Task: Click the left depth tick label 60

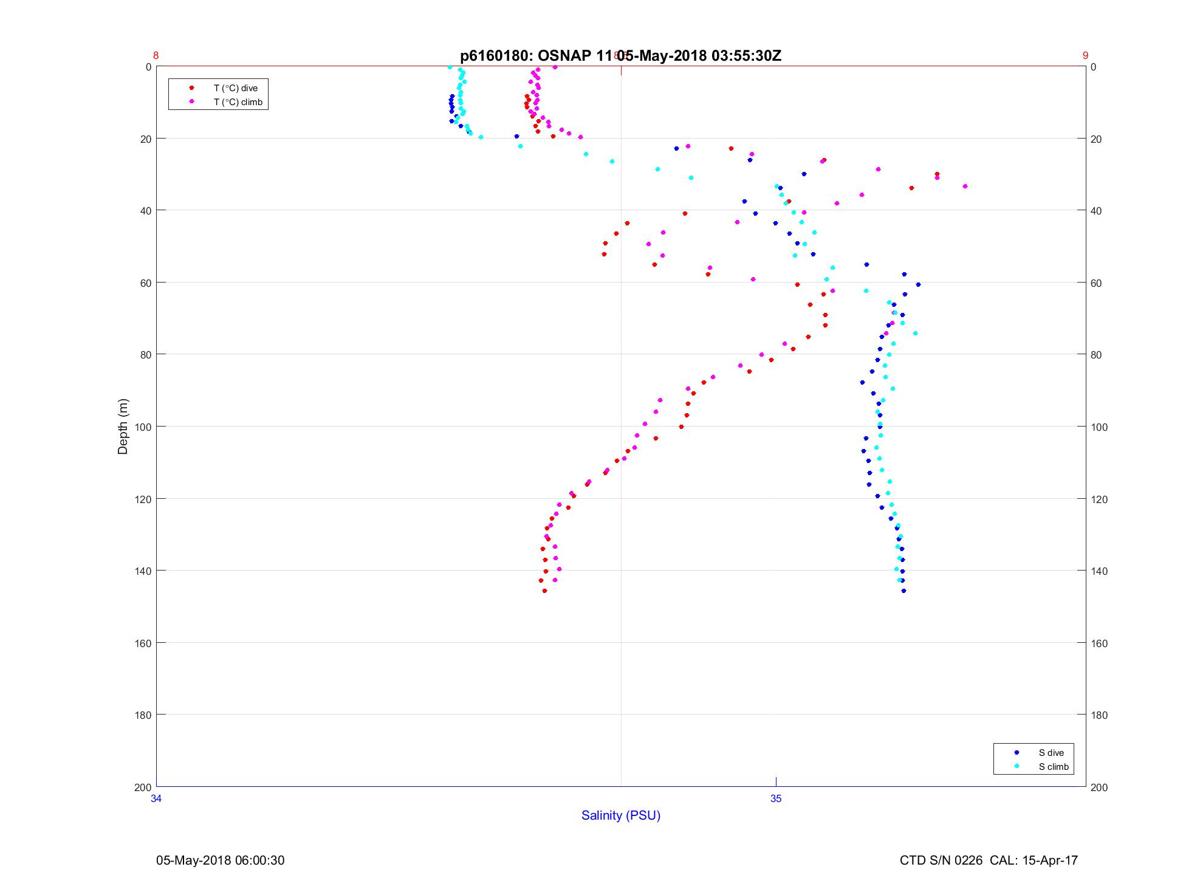Action: pyautogui.click(x=145, y=283)
